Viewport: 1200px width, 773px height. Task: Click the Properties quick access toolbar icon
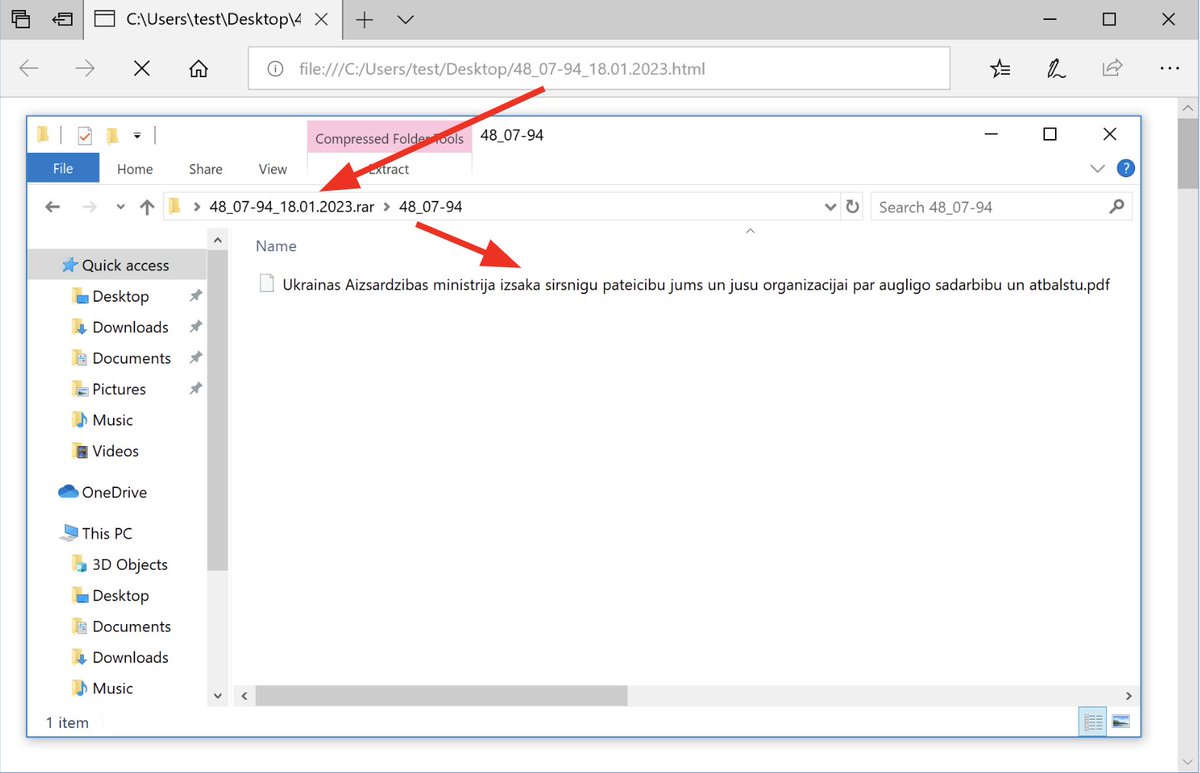(x=84, y=135)
